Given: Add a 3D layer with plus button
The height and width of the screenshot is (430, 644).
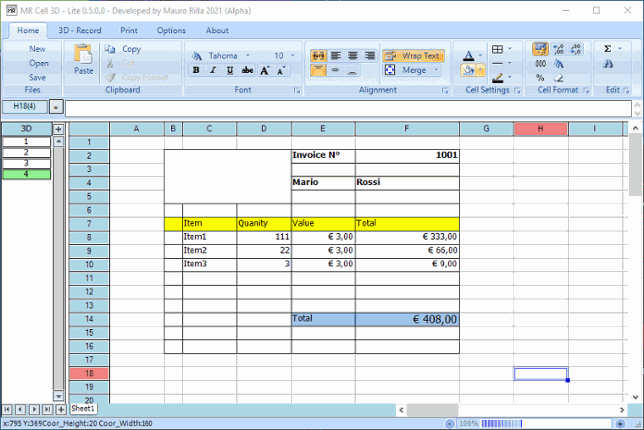Looking at the screenshot, I should point(58,129).
